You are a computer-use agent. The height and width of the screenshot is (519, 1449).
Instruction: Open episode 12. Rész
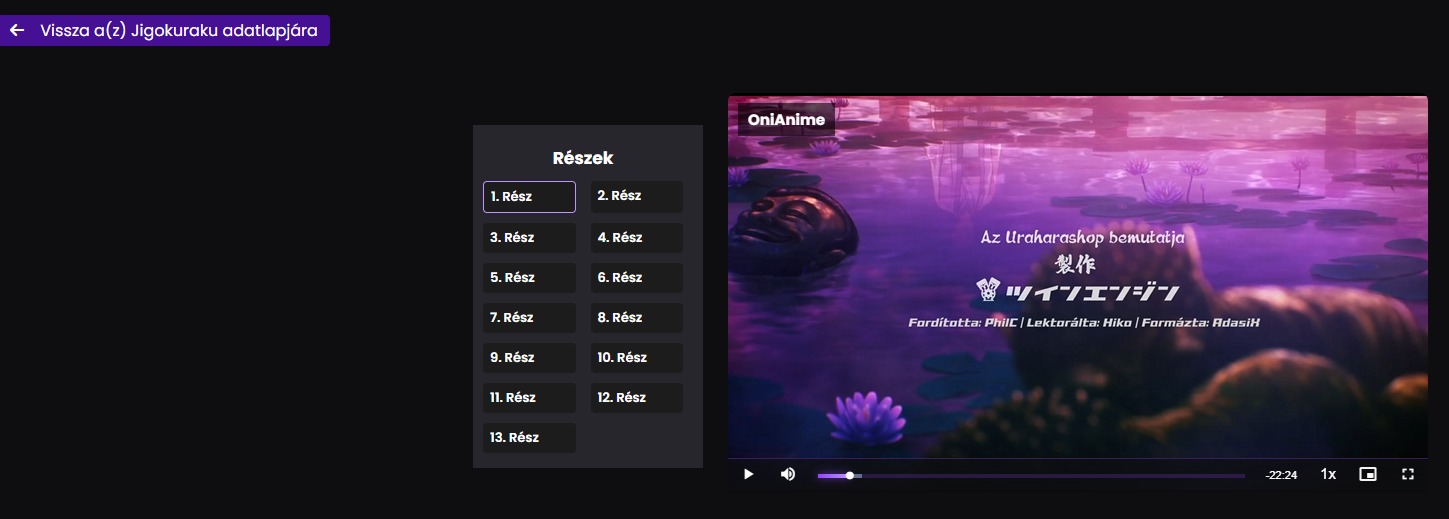pos(637,398)
